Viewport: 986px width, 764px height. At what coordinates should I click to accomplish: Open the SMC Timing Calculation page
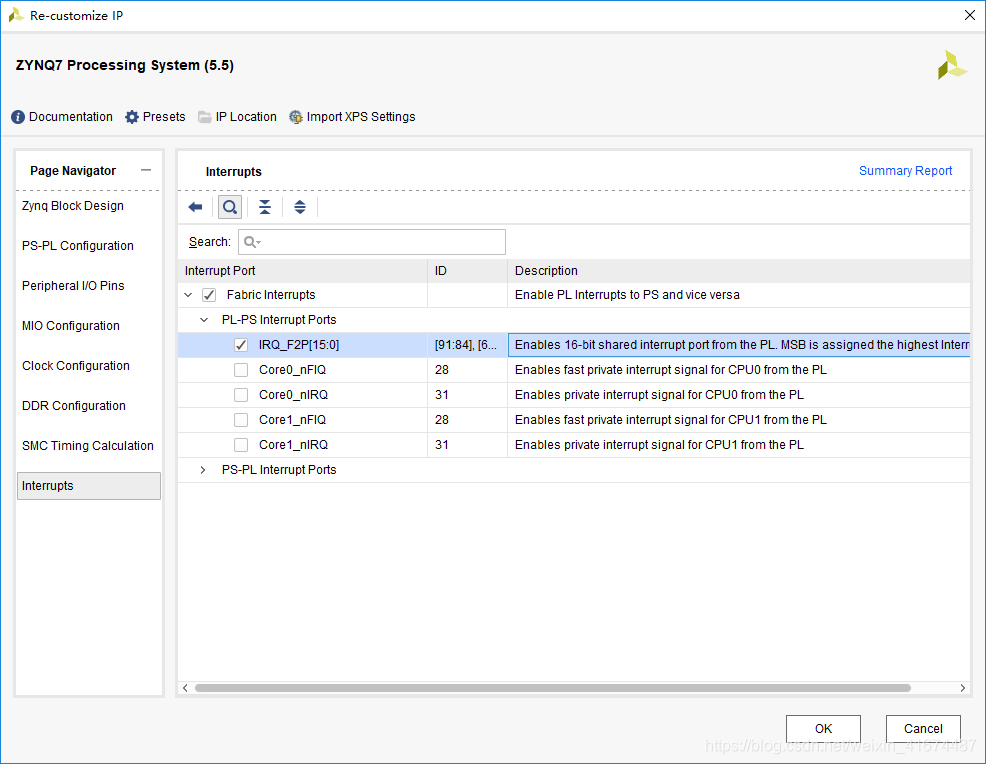coord(87,446)
